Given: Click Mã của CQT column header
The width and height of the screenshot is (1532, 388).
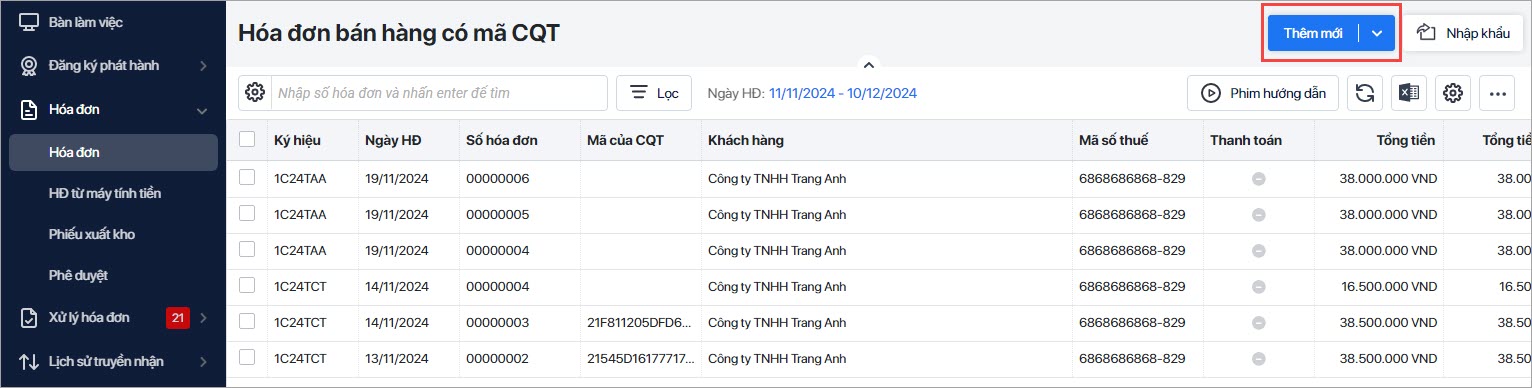Looking at the screenshot, I should tap(625, 140).
